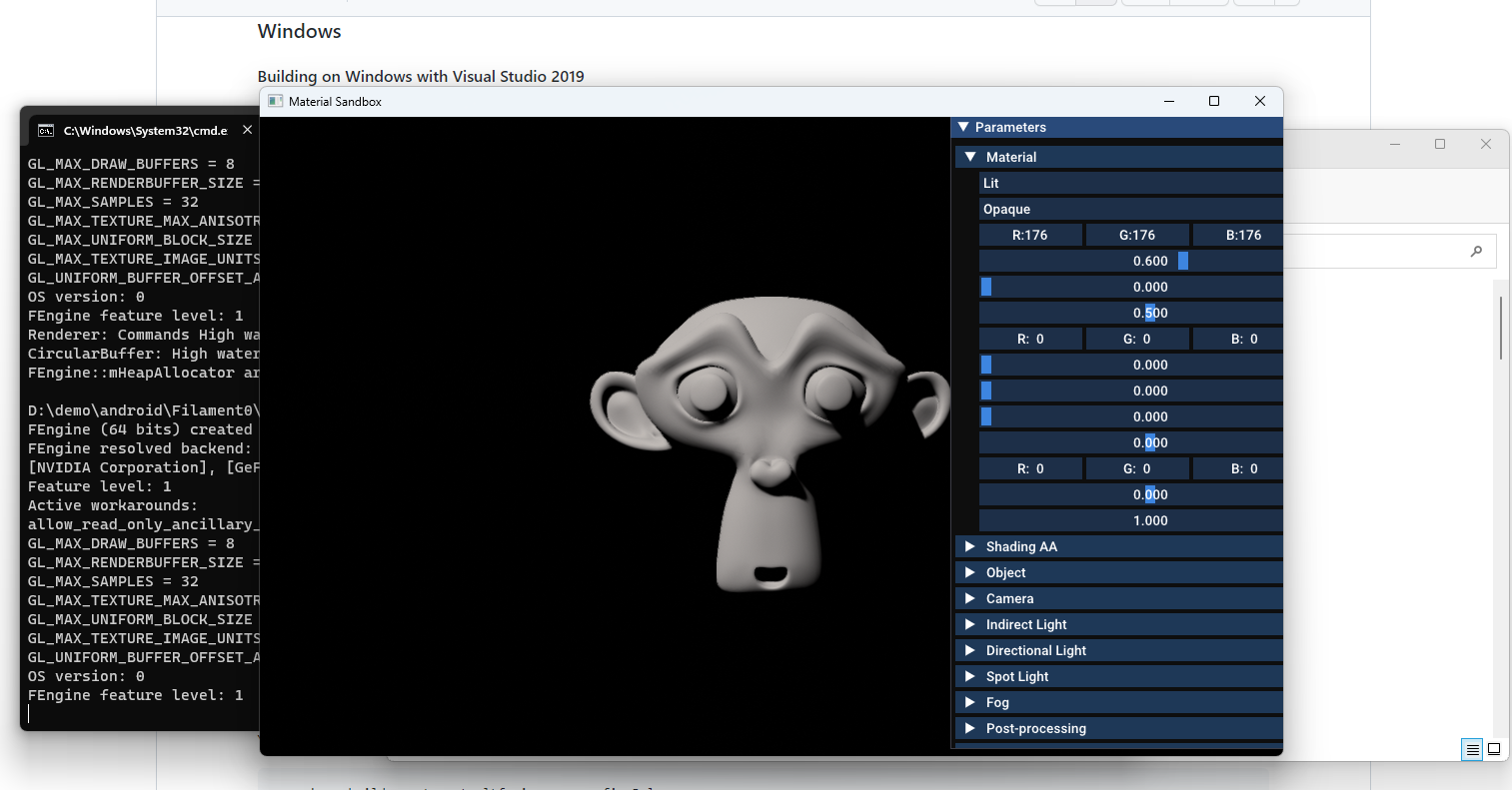Close the cmd.exe console tab
Screen dimensions: 1512x790
tap(247, 130)
